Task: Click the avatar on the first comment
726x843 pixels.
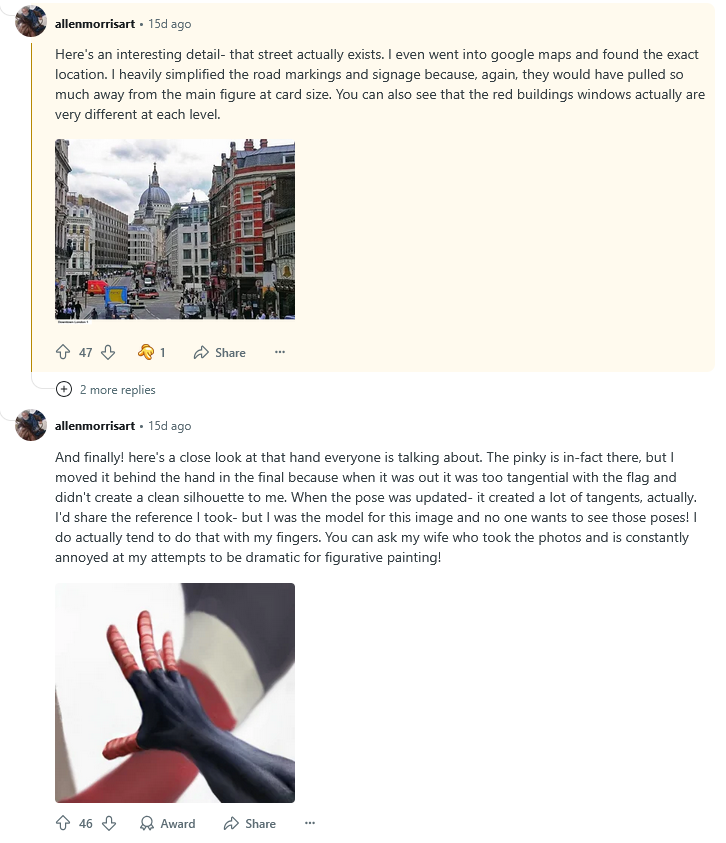Action: pos(31,22)
